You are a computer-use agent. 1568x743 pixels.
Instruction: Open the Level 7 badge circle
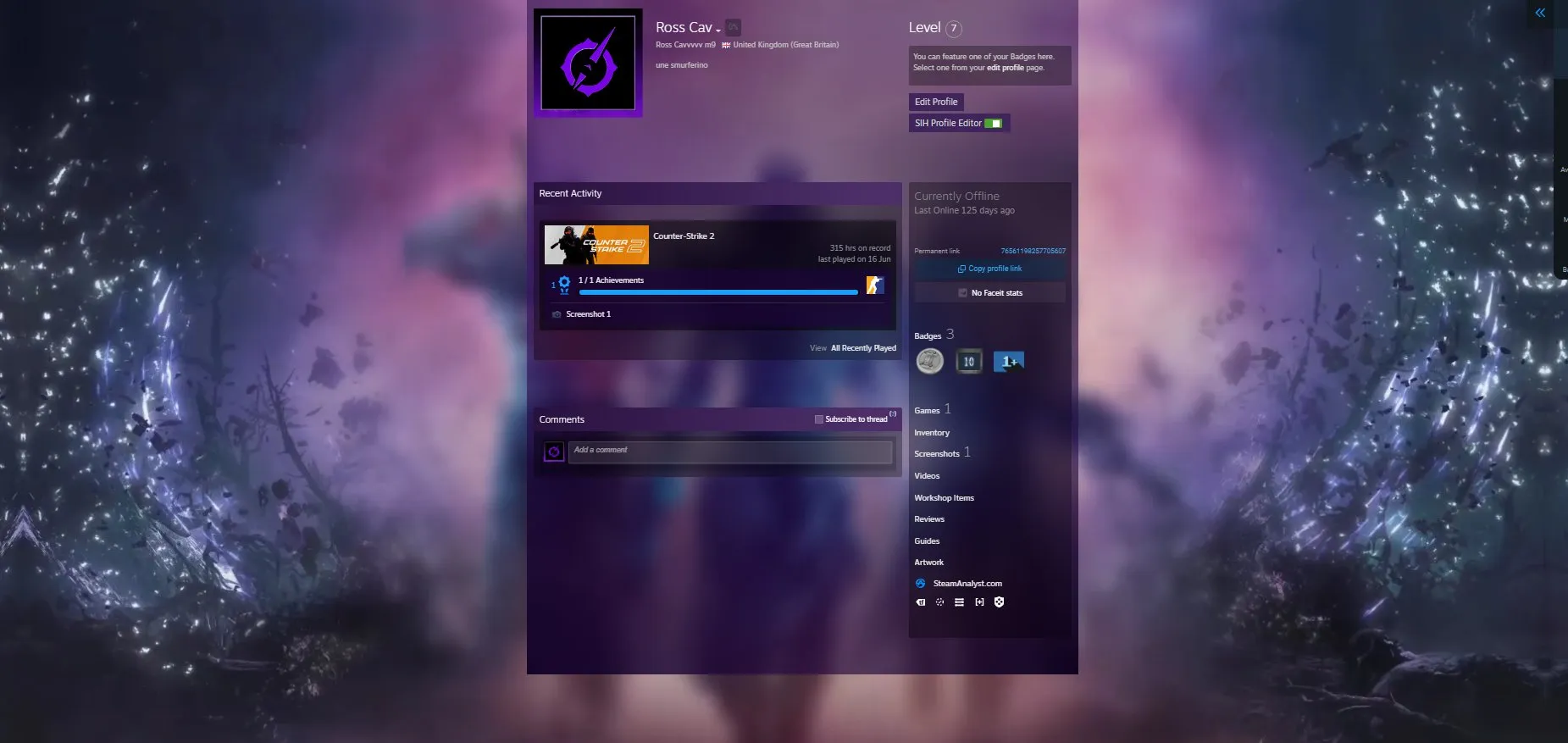point(954,28)
